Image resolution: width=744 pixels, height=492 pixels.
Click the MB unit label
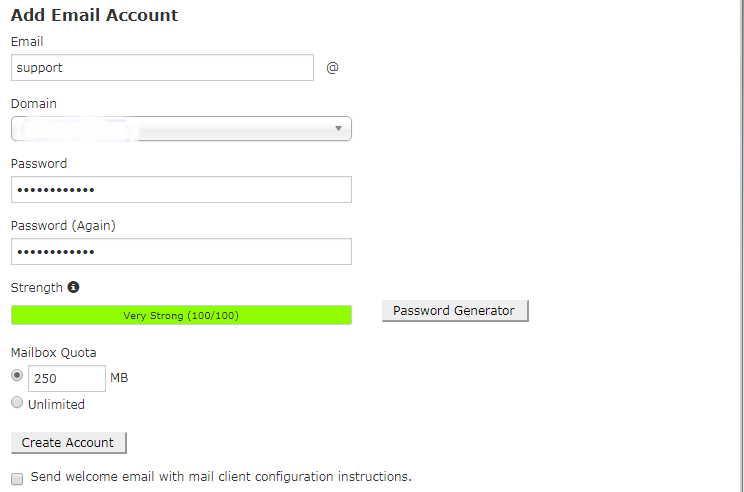(x=119, y=378)
